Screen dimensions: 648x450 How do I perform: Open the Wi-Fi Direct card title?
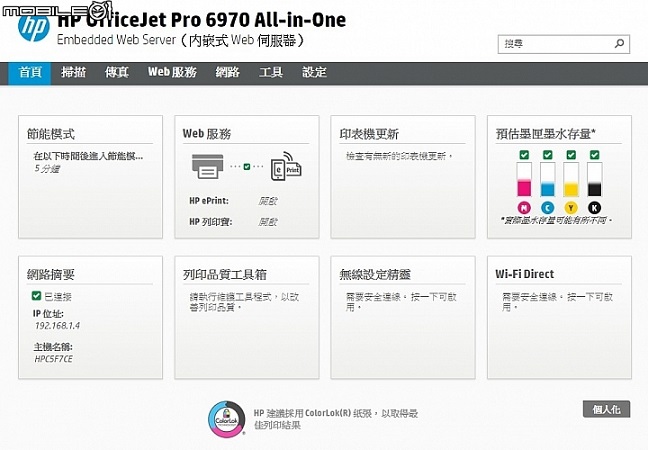524,274
